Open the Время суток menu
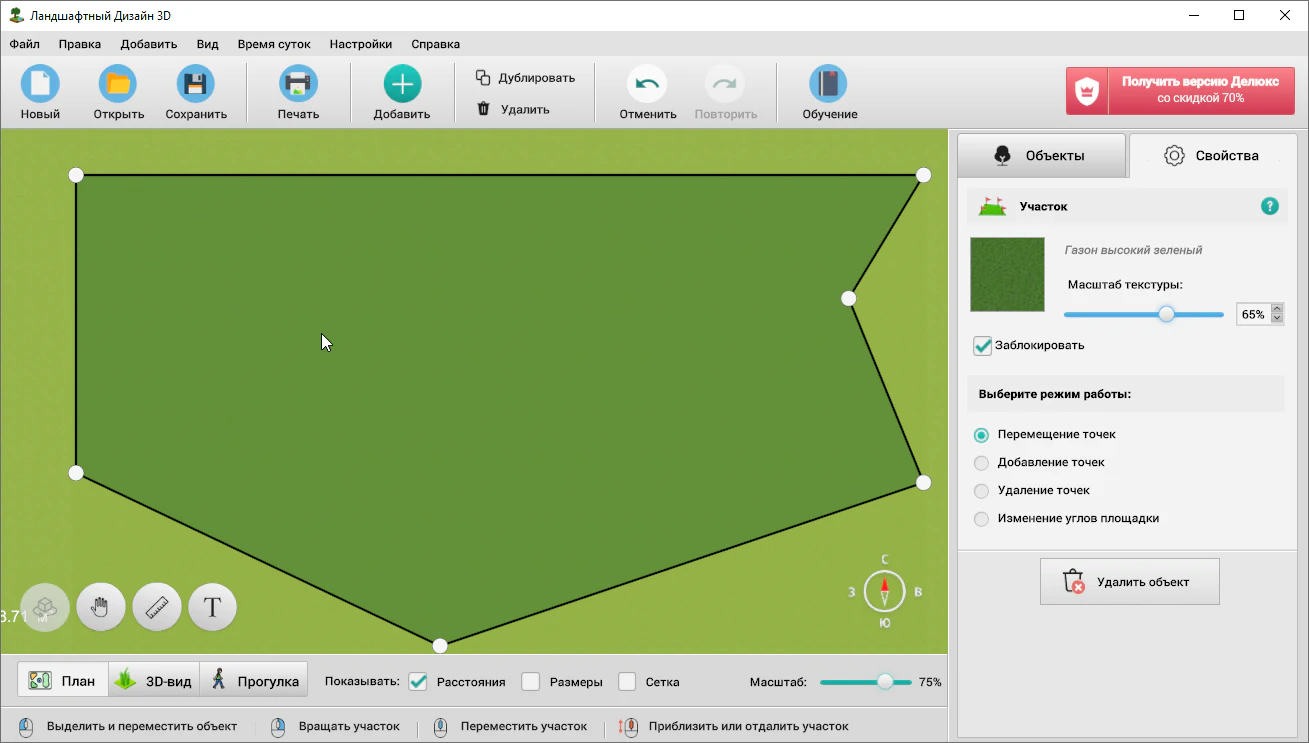1309x743 pixels. click(273, 44)
